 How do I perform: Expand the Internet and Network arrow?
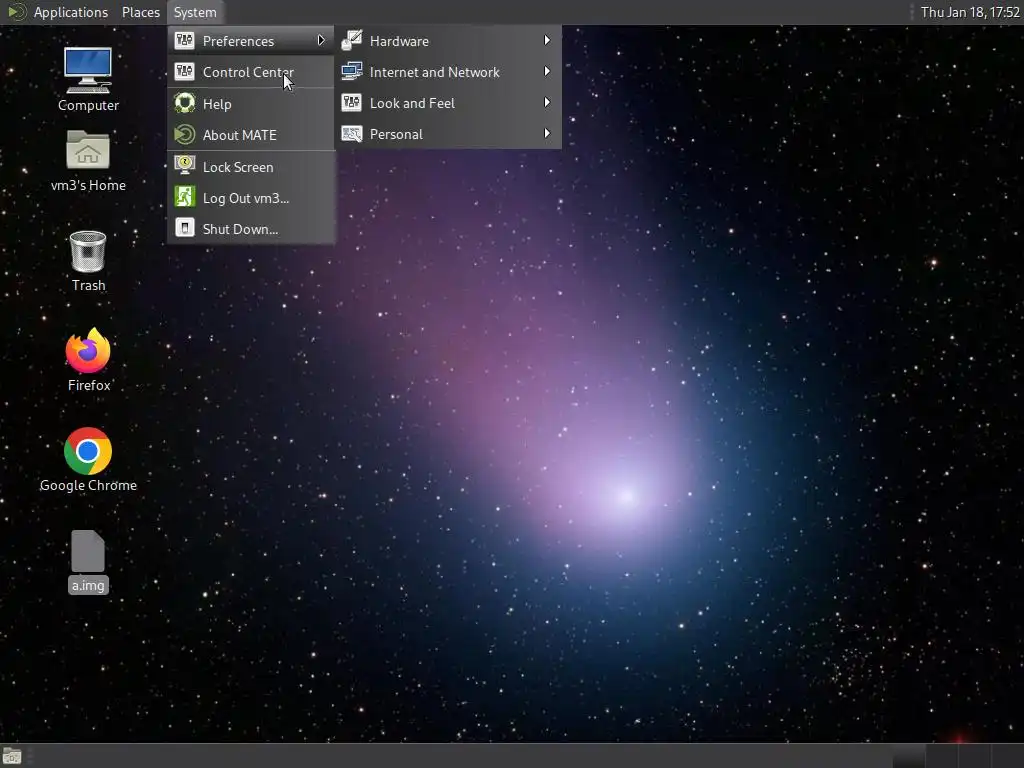(547, 71)
